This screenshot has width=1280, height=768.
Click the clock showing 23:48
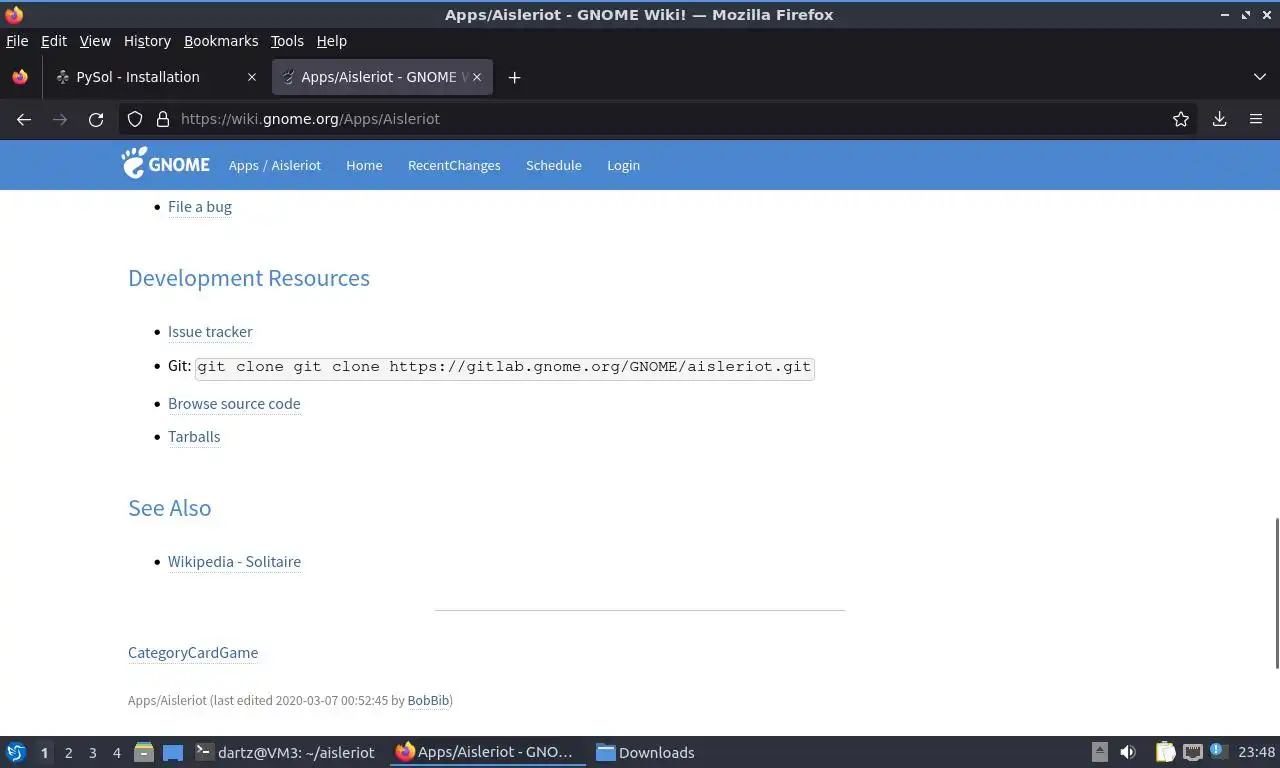point(1256,752)
